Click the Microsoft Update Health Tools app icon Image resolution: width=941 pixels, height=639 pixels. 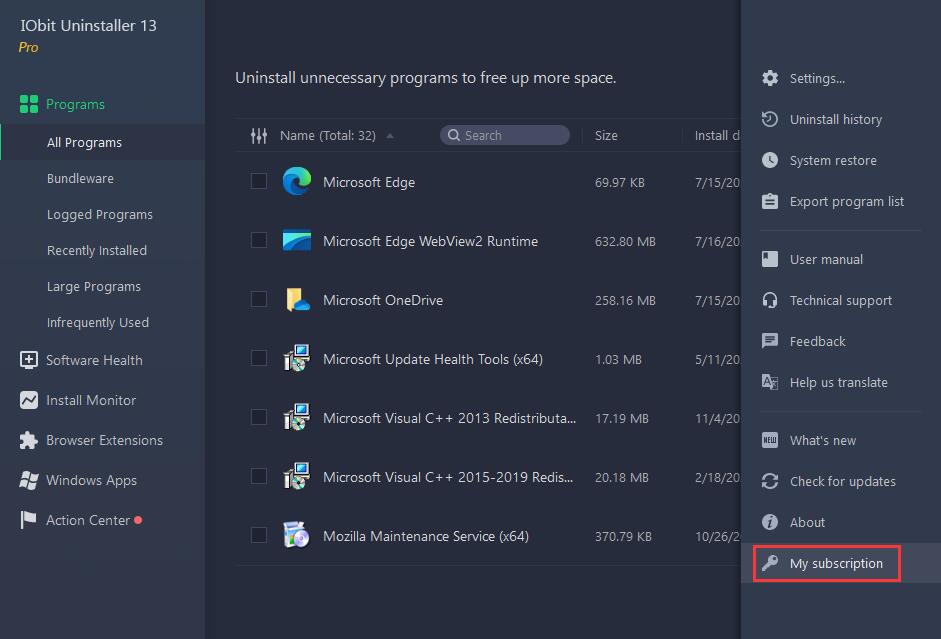coord(296,358)
